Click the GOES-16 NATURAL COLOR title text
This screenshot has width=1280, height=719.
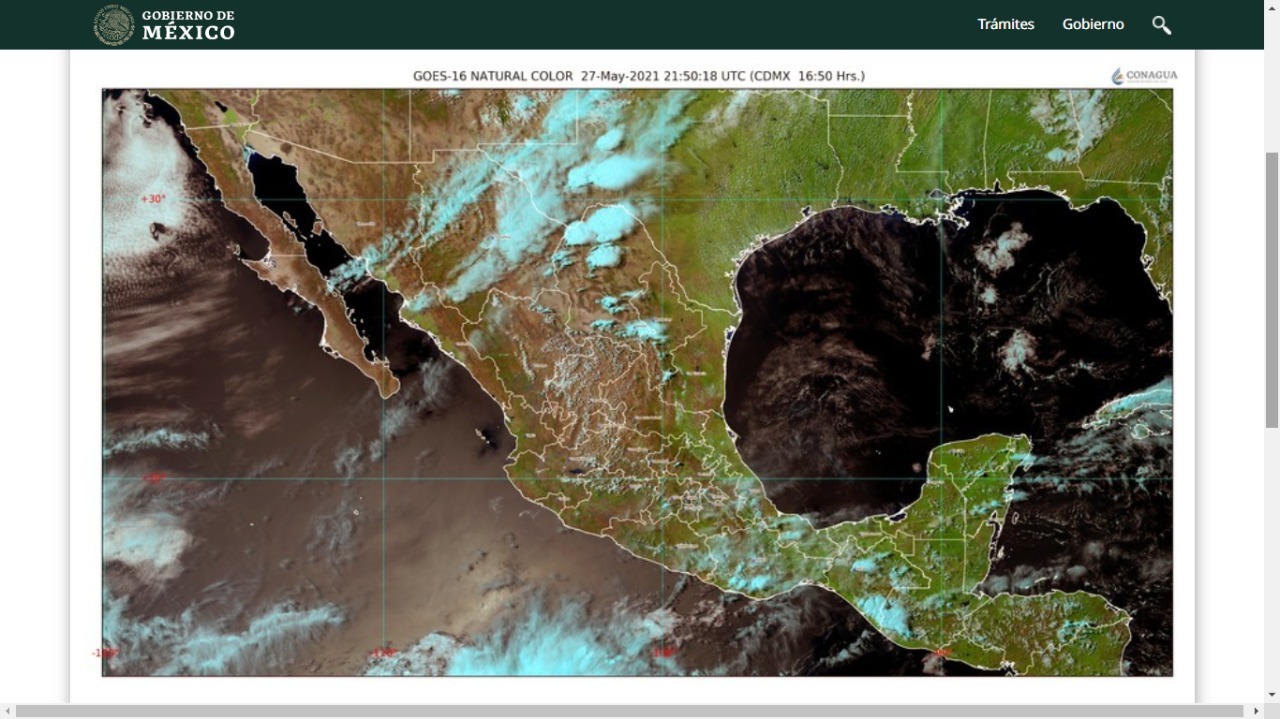click(493, 76)
